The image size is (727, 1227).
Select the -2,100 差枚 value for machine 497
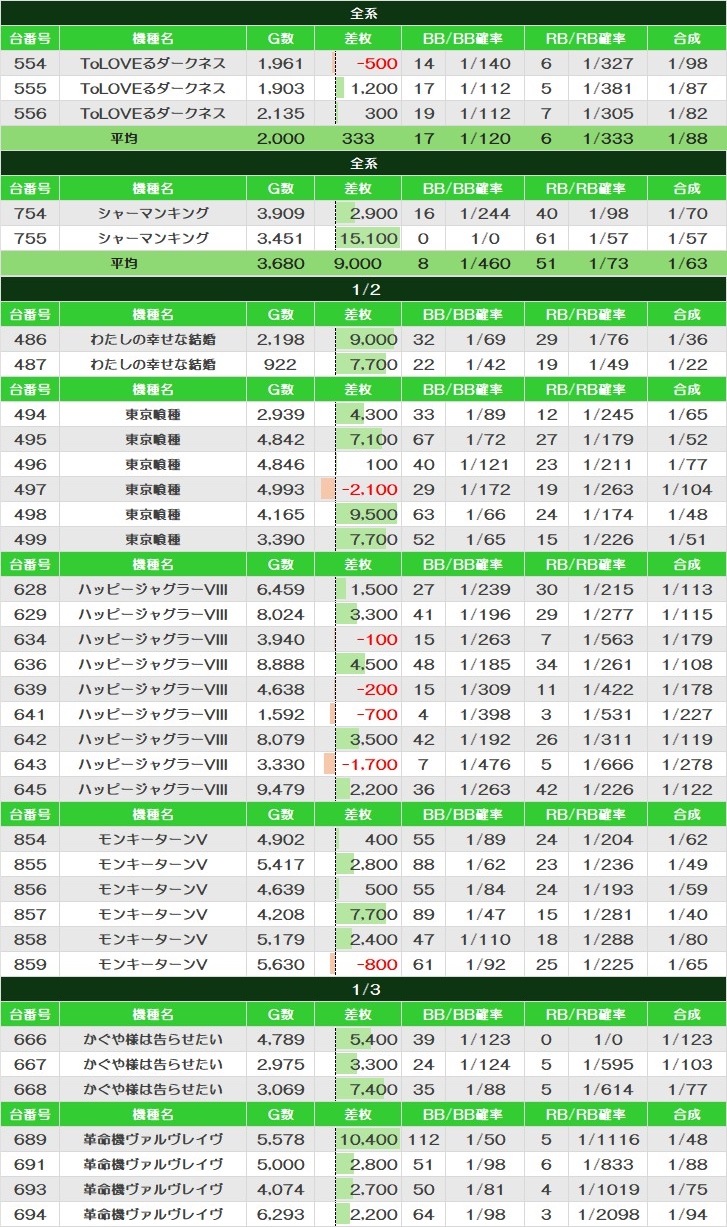pyautogui.click(x=369, y=489)
